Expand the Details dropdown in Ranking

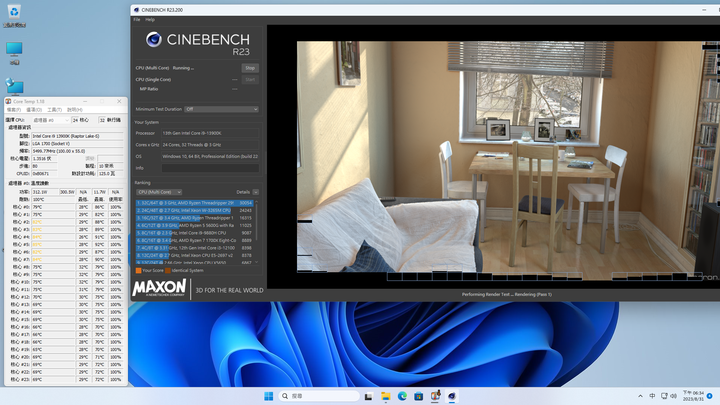click(x=255, y=192)
